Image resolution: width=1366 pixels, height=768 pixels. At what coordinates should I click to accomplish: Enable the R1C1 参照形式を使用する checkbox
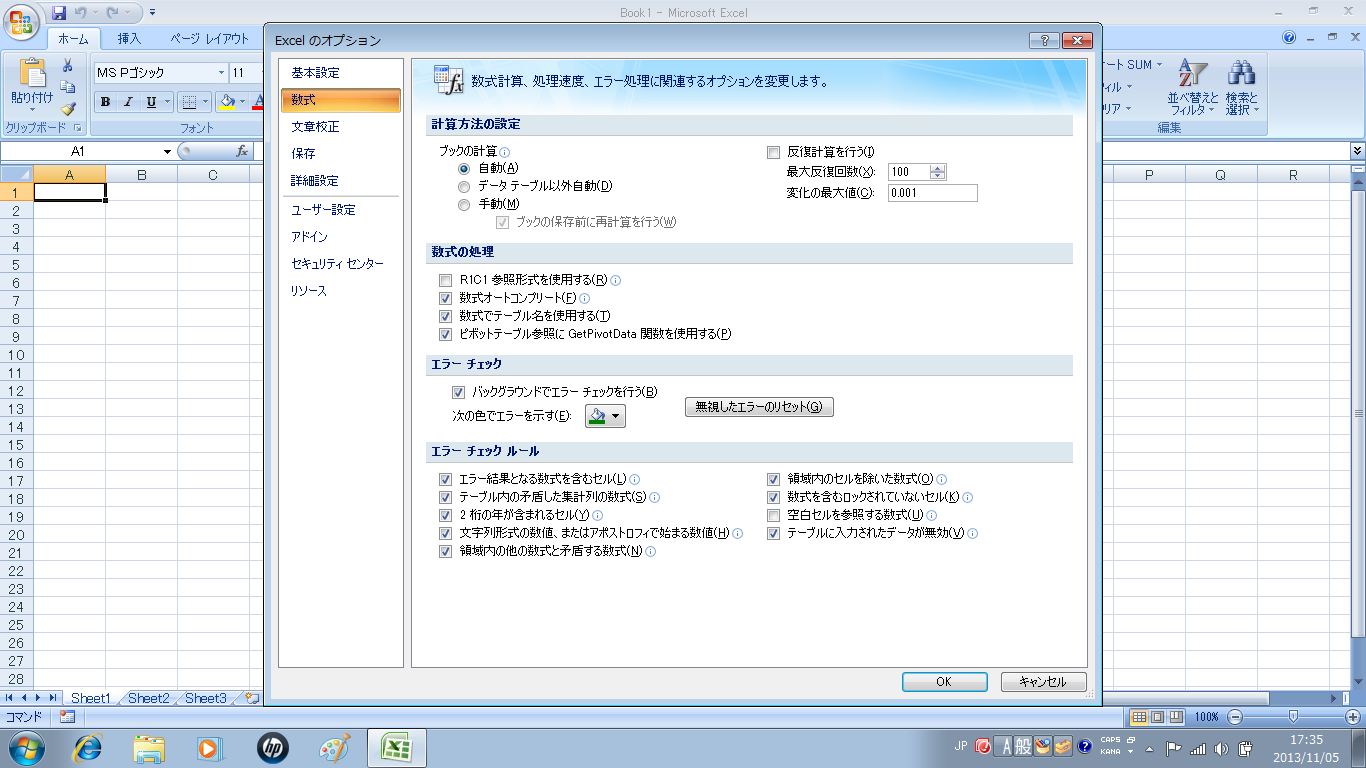click(x=446, y=280)
